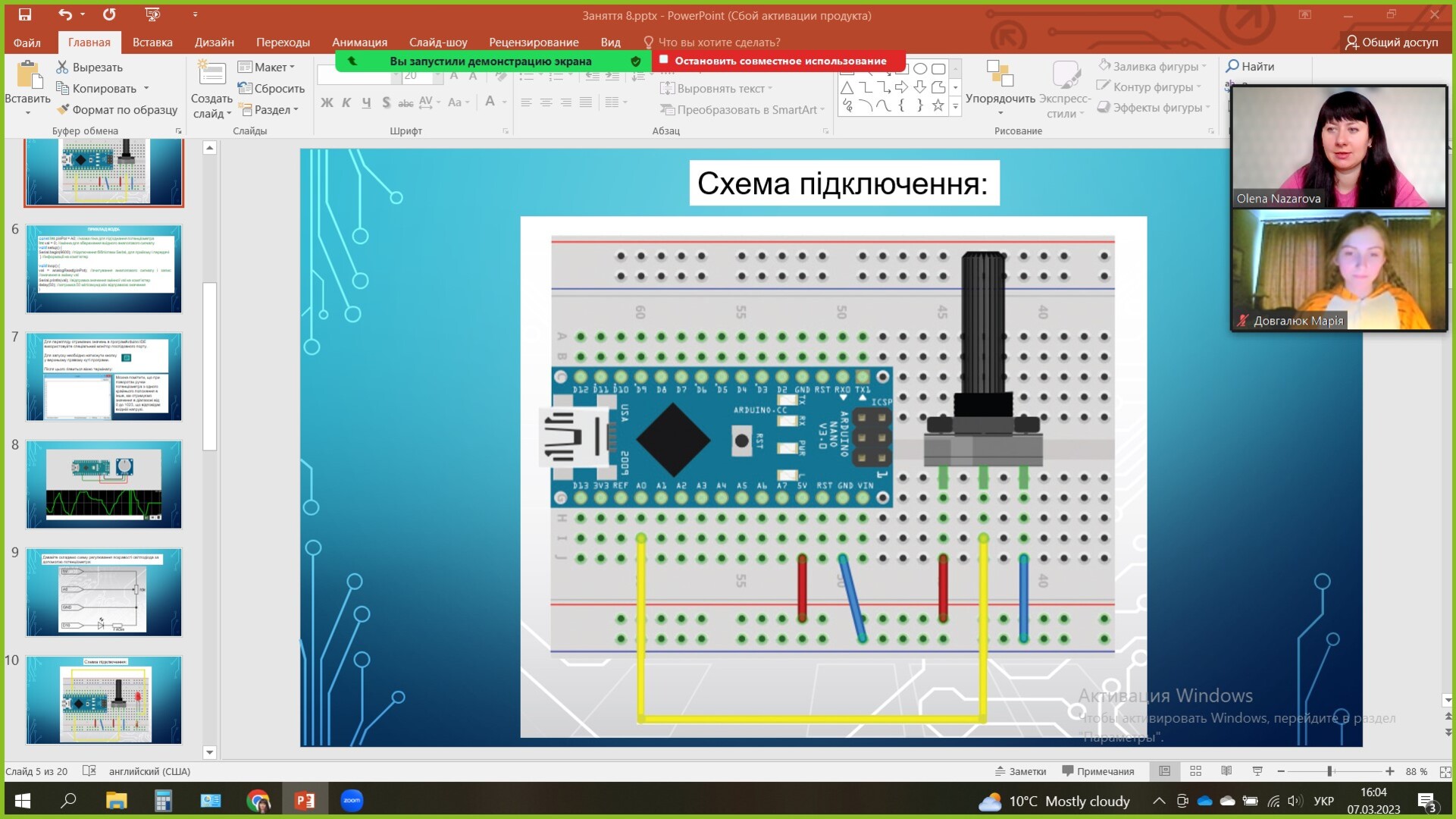Click the zoom slider handle
The image size is (1456, 819).
tap(1329, 771)
